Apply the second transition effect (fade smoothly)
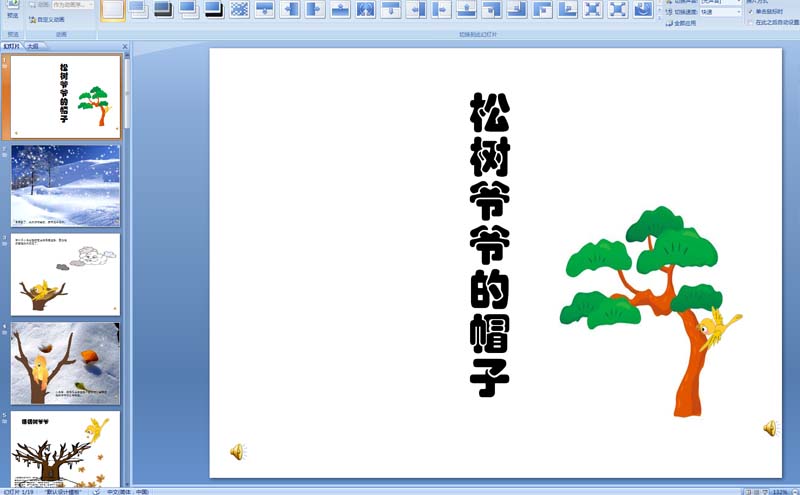 coord(138,9)
